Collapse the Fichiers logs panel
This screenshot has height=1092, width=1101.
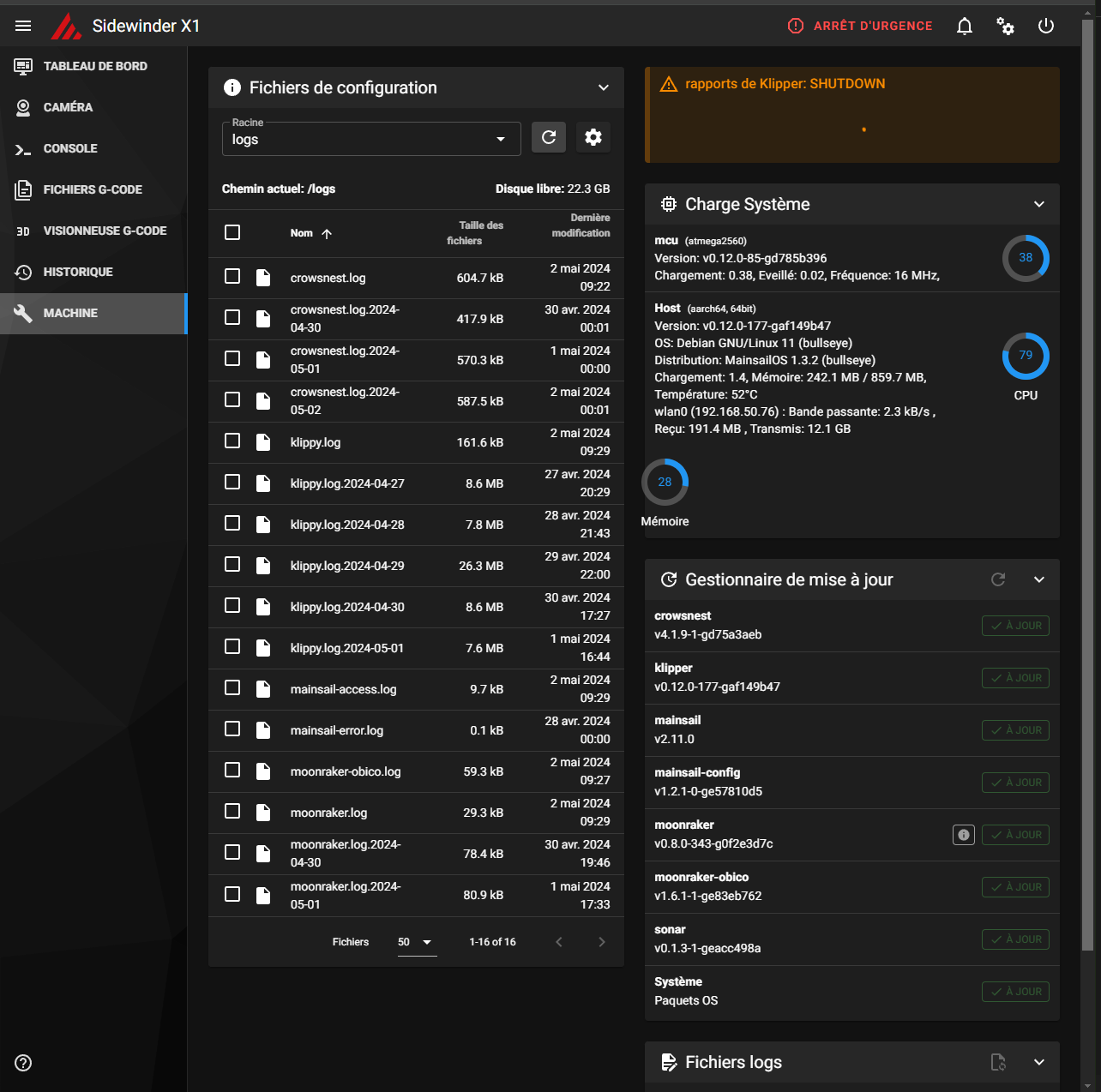click(1039, 1062)
